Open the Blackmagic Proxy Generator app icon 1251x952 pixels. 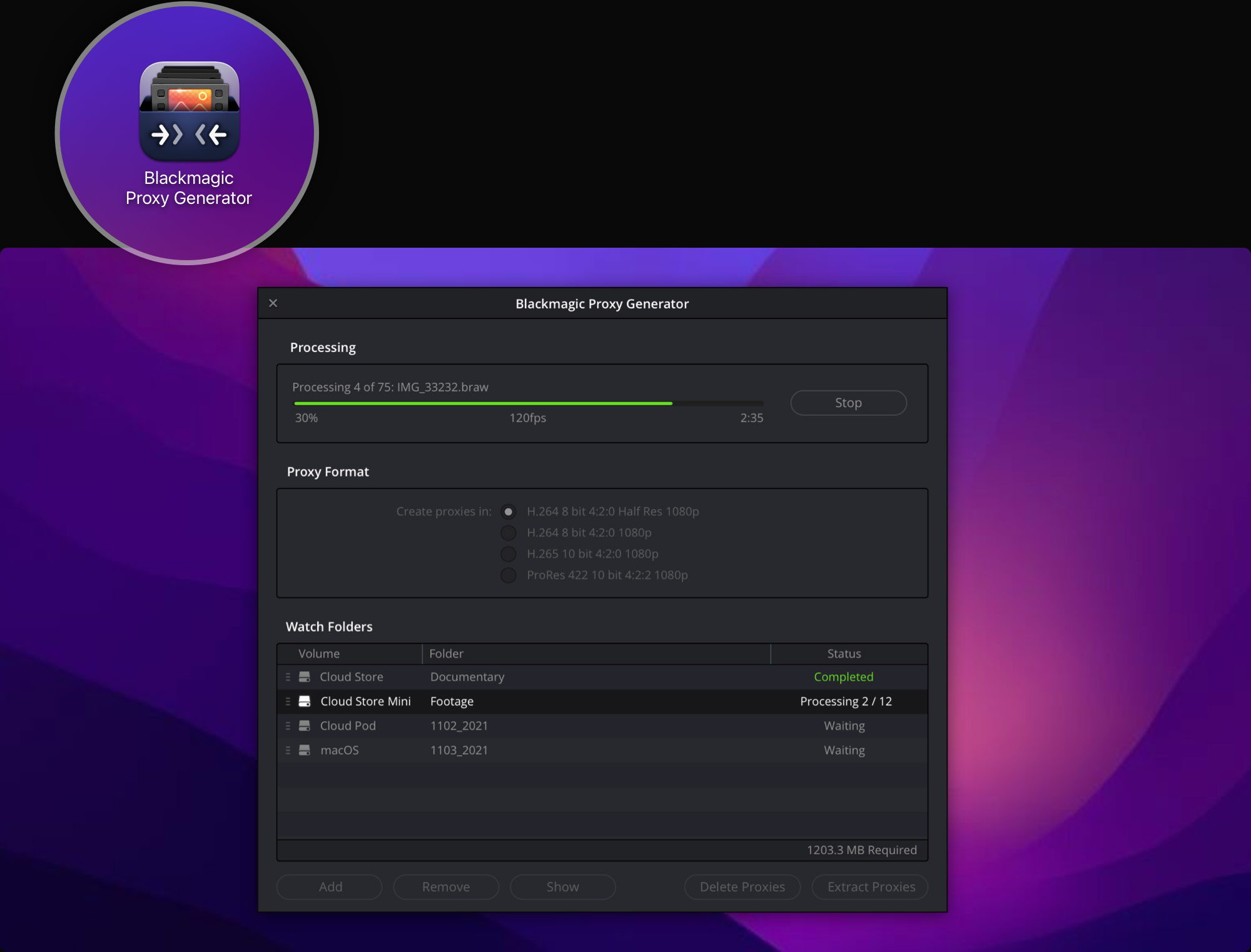click(x=189, y=111)
